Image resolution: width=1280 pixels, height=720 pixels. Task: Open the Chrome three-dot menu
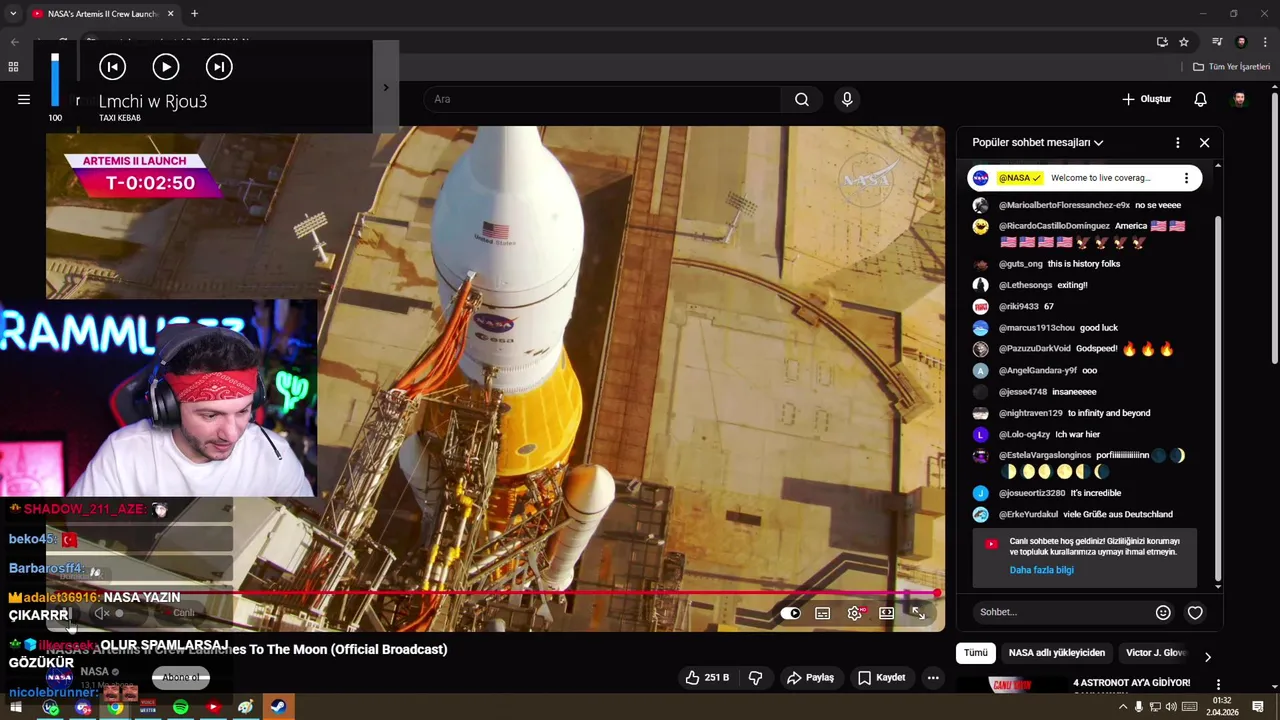click(1266, 42)
